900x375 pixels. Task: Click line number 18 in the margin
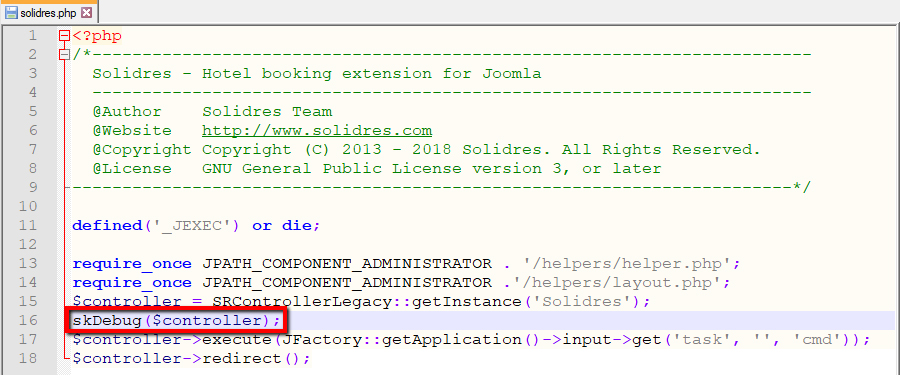(x=28, y=358)
